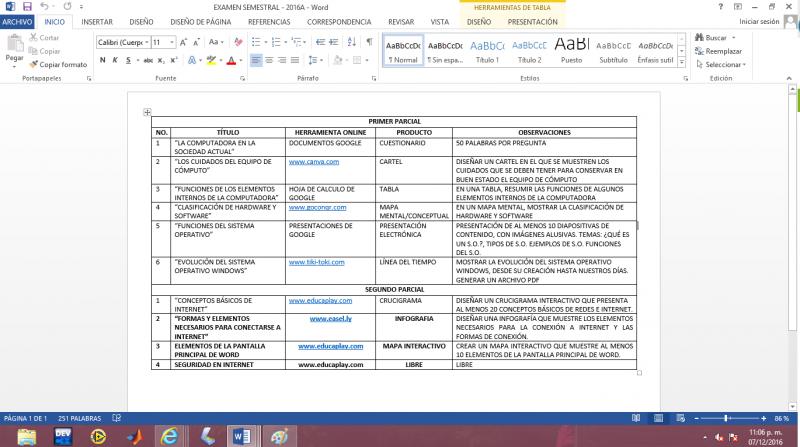Center align text
800x447 pixels.
click(x=269, y=60)
